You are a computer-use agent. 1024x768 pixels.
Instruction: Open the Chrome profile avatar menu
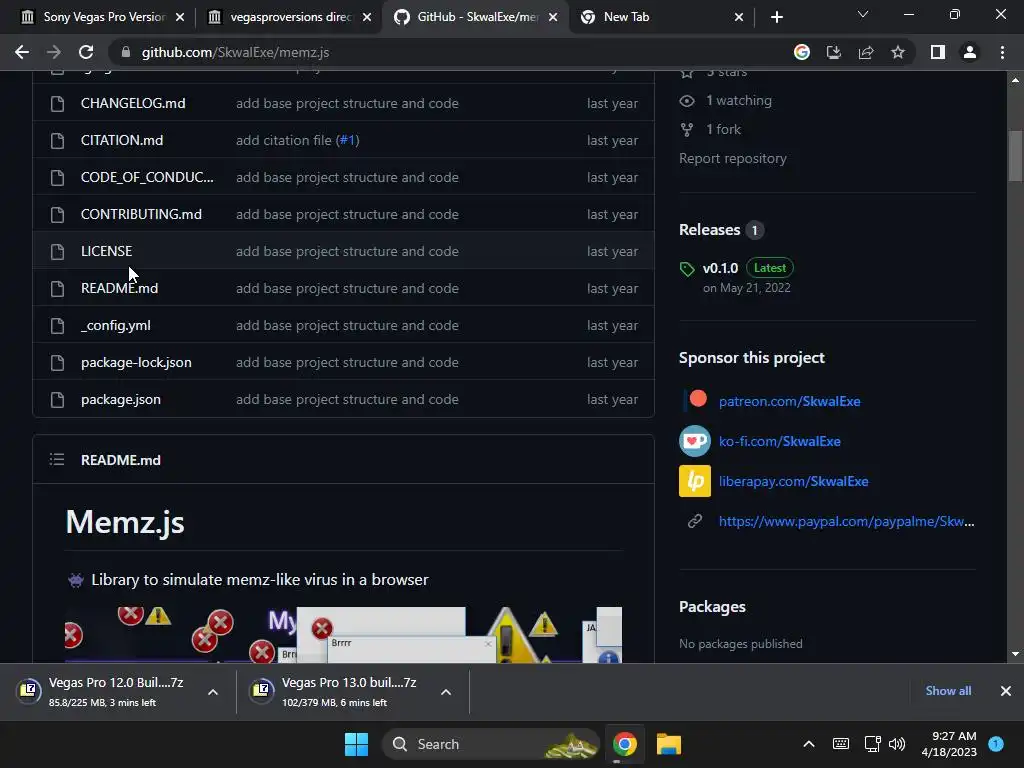[970, 52]
